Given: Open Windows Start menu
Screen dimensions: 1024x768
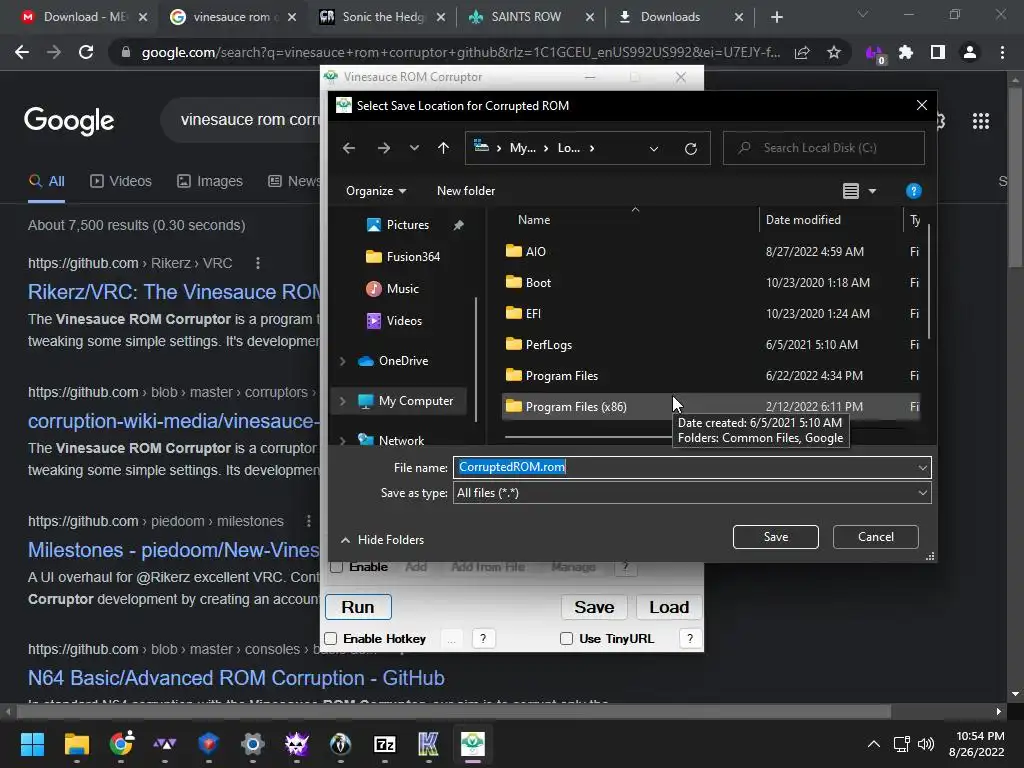Looking at the screenshot, I should [32, 744].
